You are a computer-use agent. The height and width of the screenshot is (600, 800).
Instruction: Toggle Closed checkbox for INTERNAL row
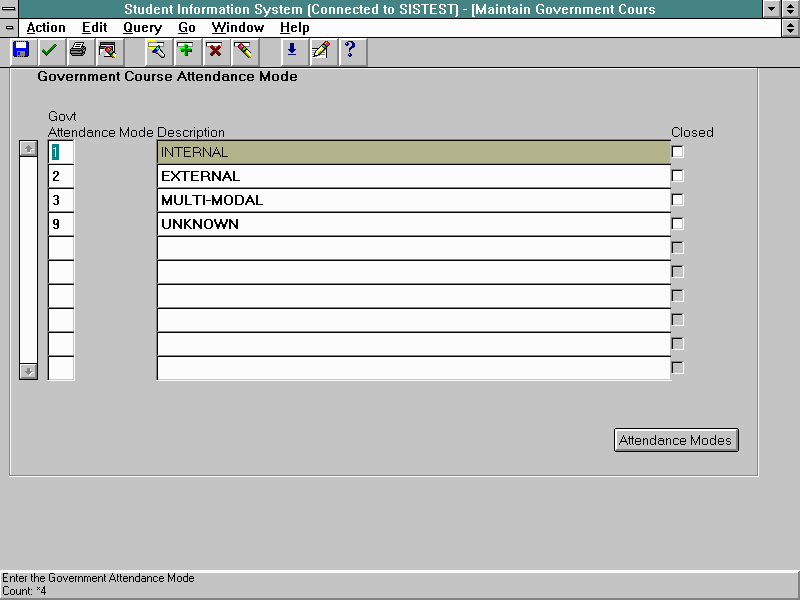point(678,152)
